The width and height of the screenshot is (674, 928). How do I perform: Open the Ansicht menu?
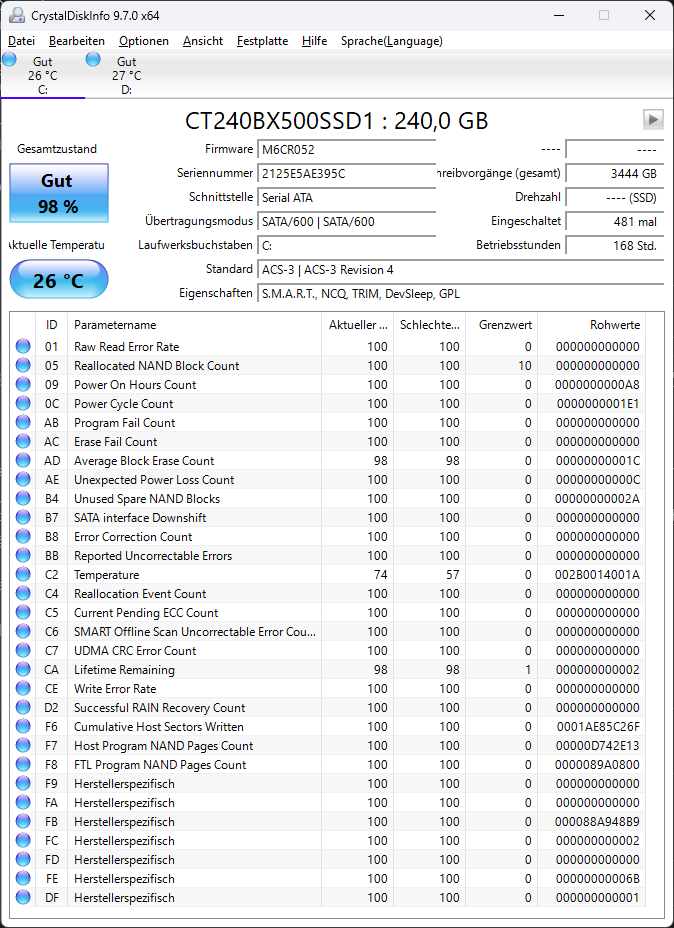(203, 41)
